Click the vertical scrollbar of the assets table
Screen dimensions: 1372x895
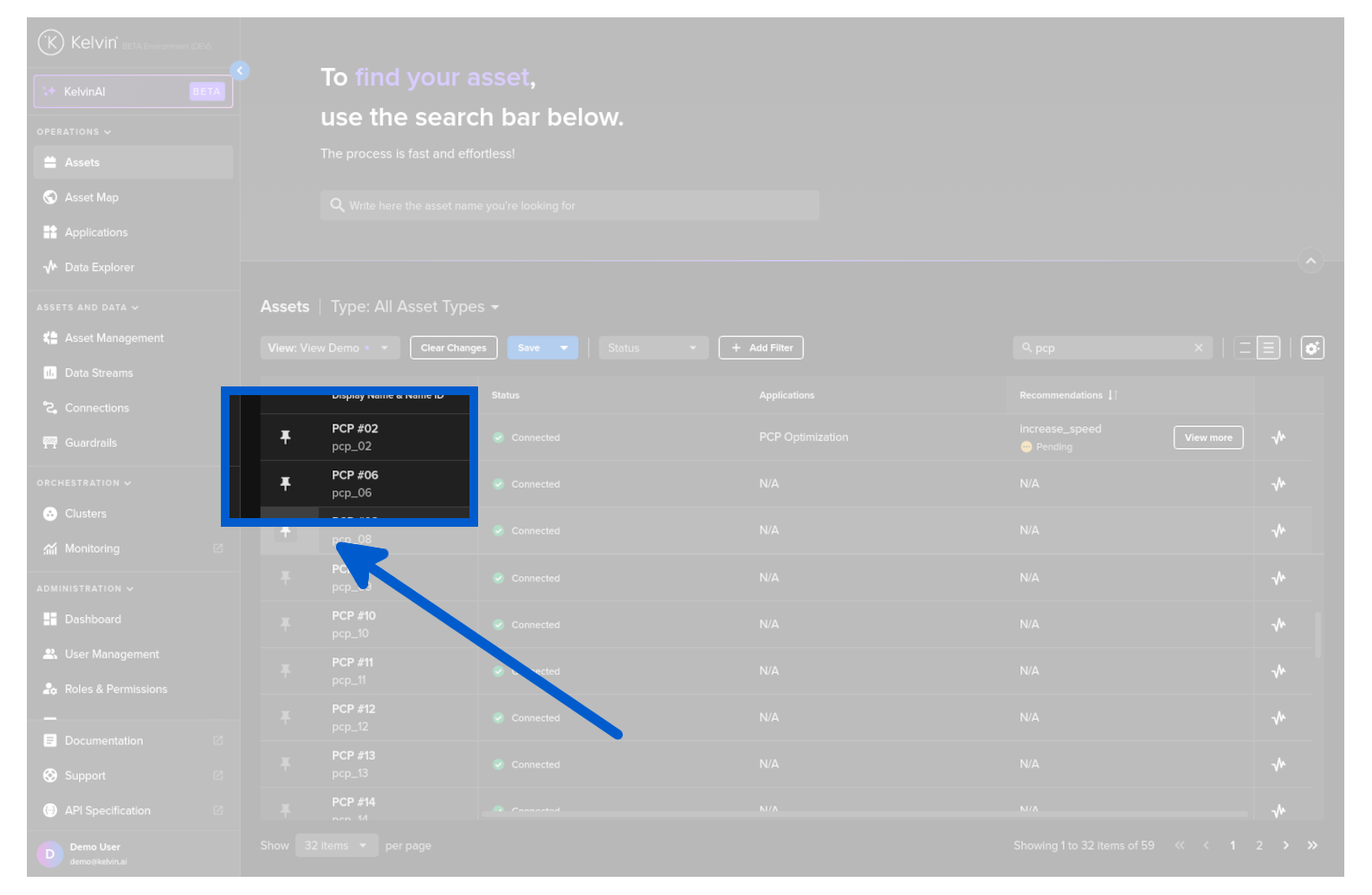(1317, 634)
